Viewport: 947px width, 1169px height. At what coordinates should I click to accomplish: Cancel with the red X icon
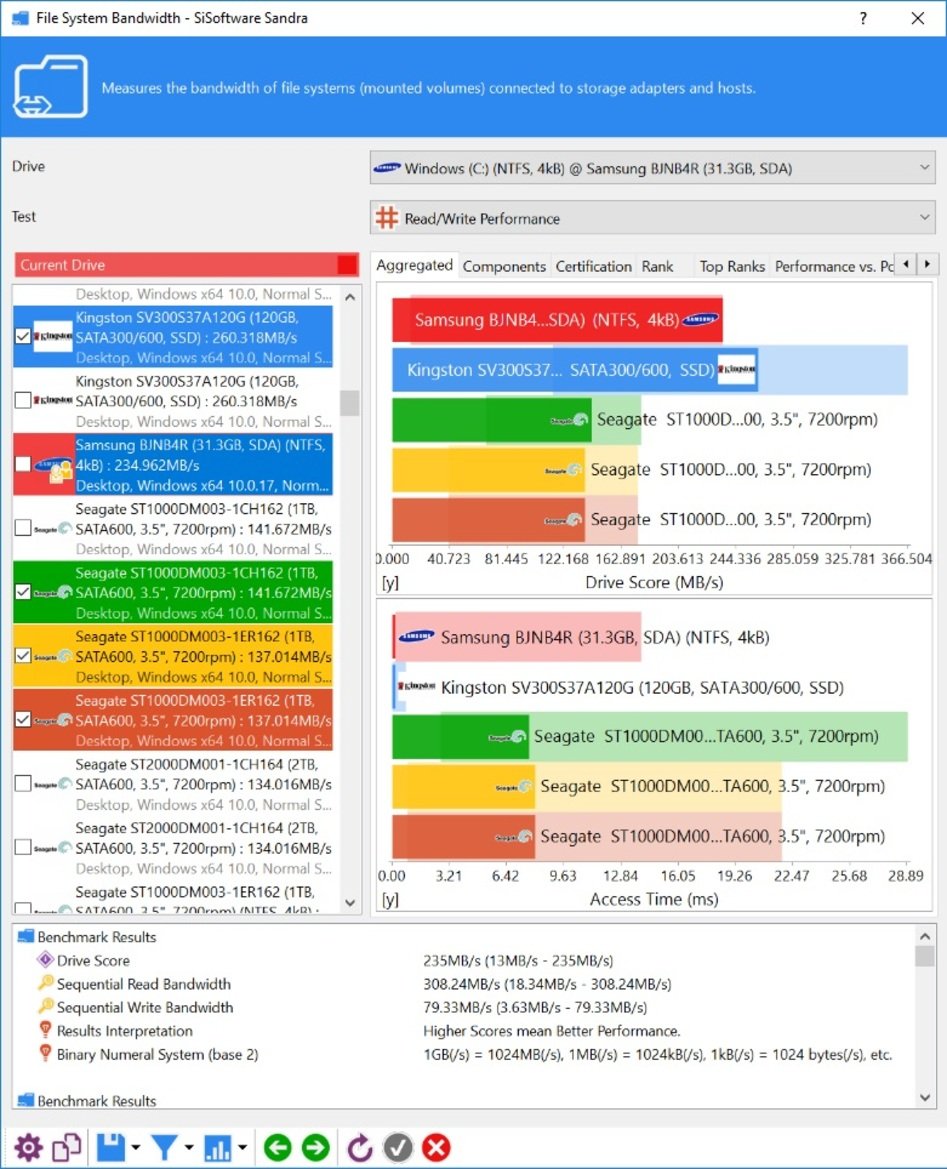436,1147
